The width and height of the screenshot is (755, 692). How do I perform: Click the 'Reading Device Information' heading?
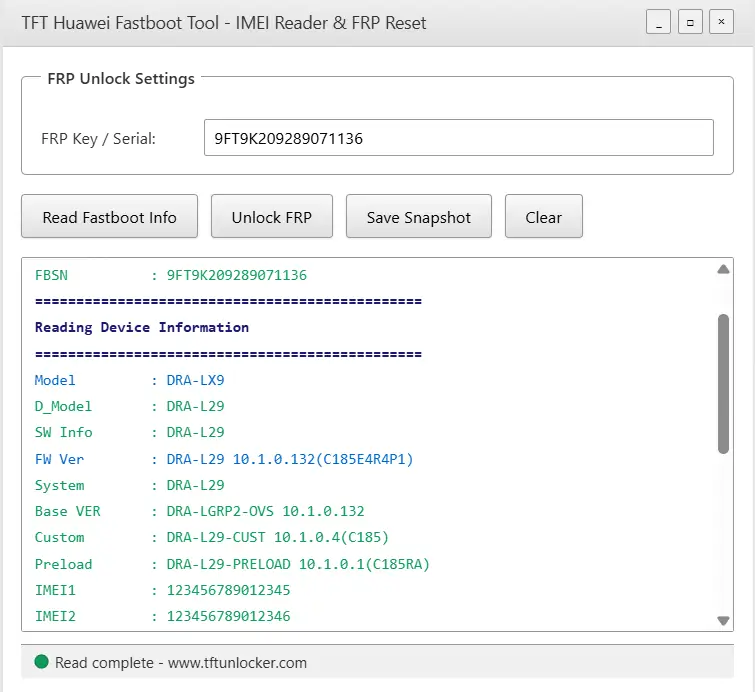142,327
